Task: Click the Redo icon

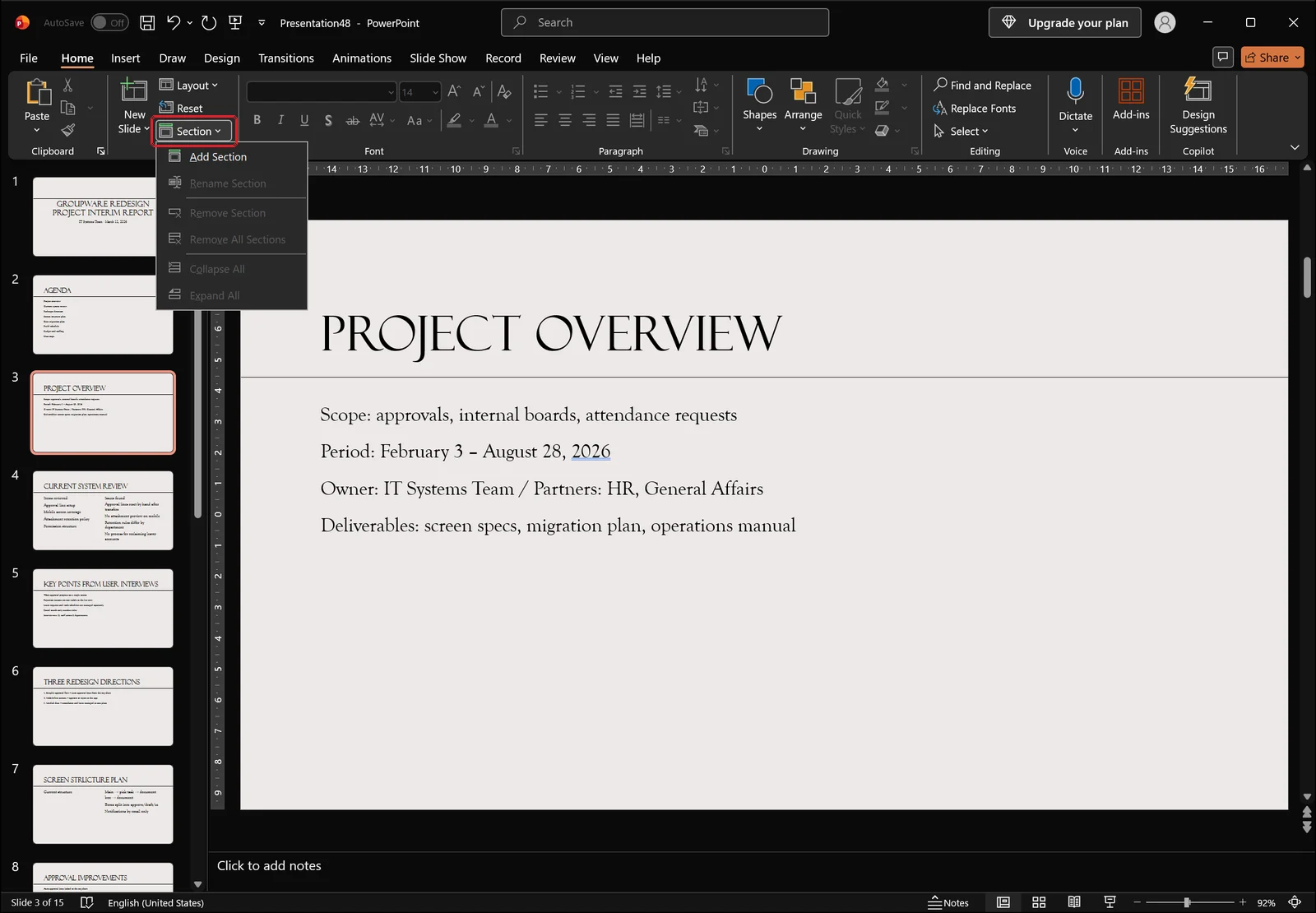Action: (209, 23)
